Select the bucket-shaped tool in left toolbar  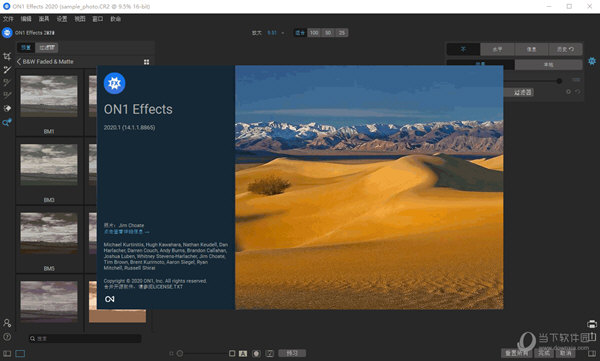coord(7,108)
